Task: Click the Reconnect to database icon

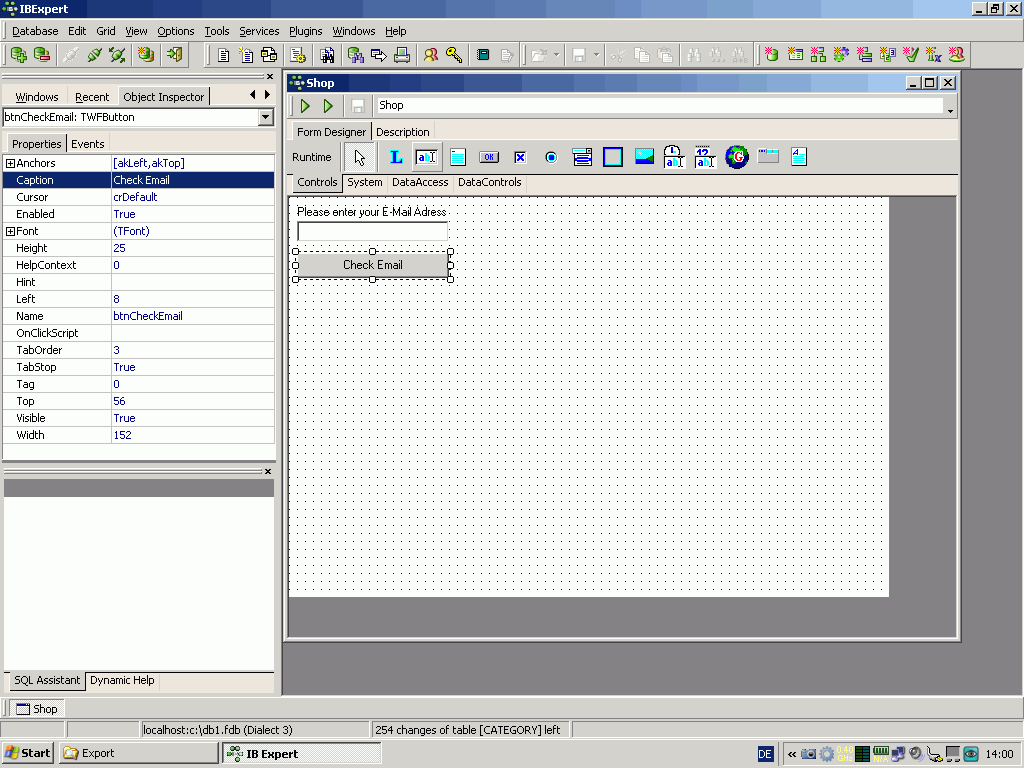Action: (118, 55)
